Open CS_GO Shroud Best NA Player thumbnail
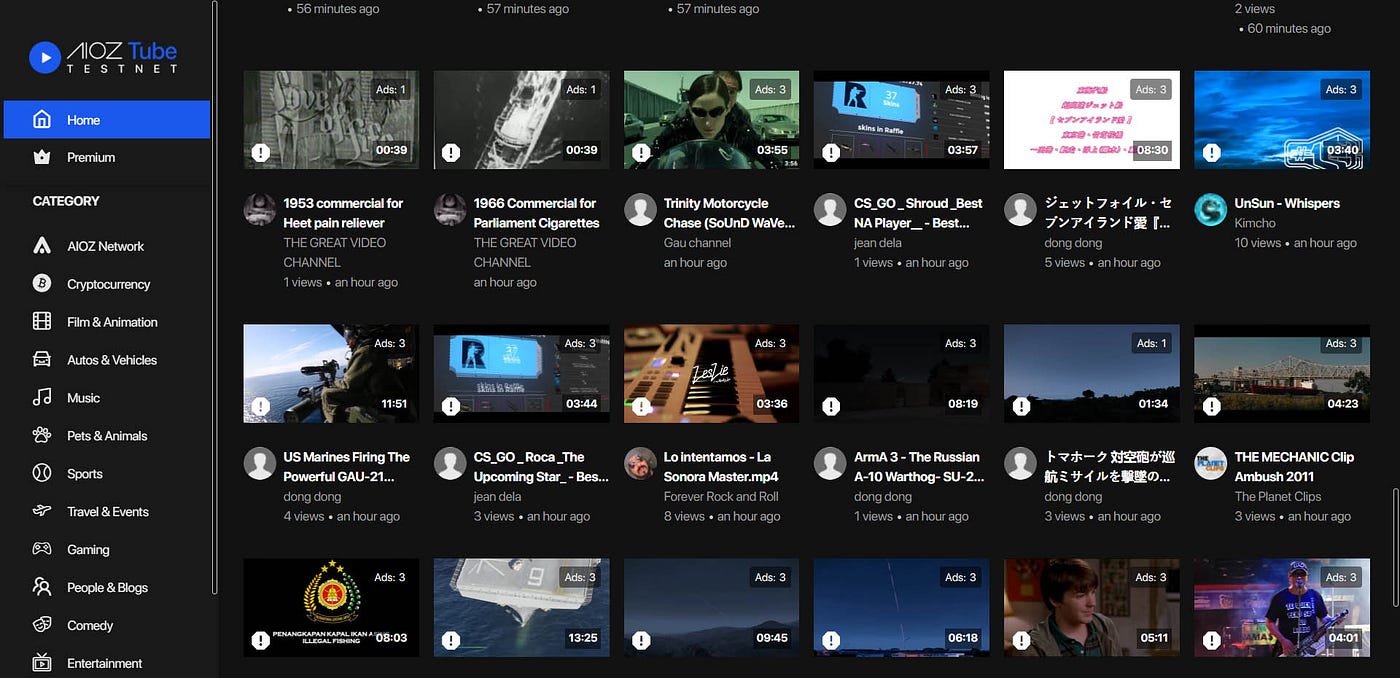The height and width of the screenshot is (678, 1400). (902, 119)
